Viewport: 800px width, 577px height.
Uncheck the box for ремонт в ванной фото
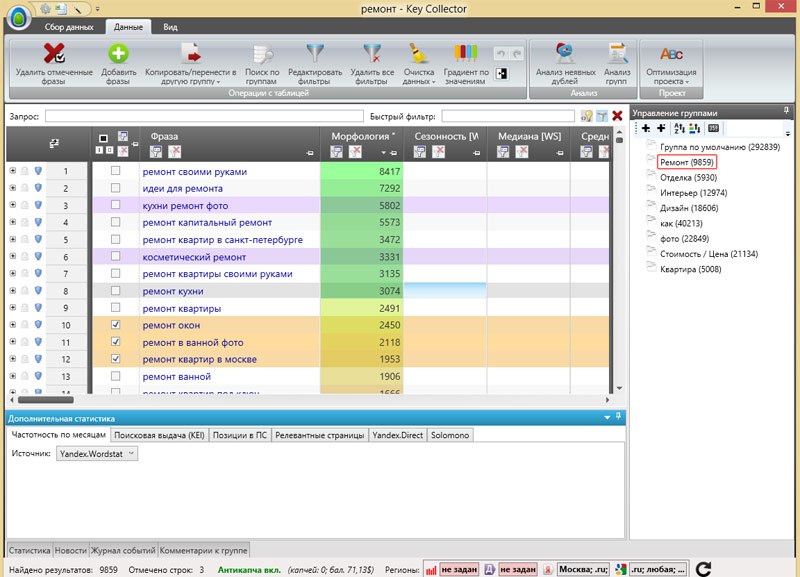pos(116,342)
